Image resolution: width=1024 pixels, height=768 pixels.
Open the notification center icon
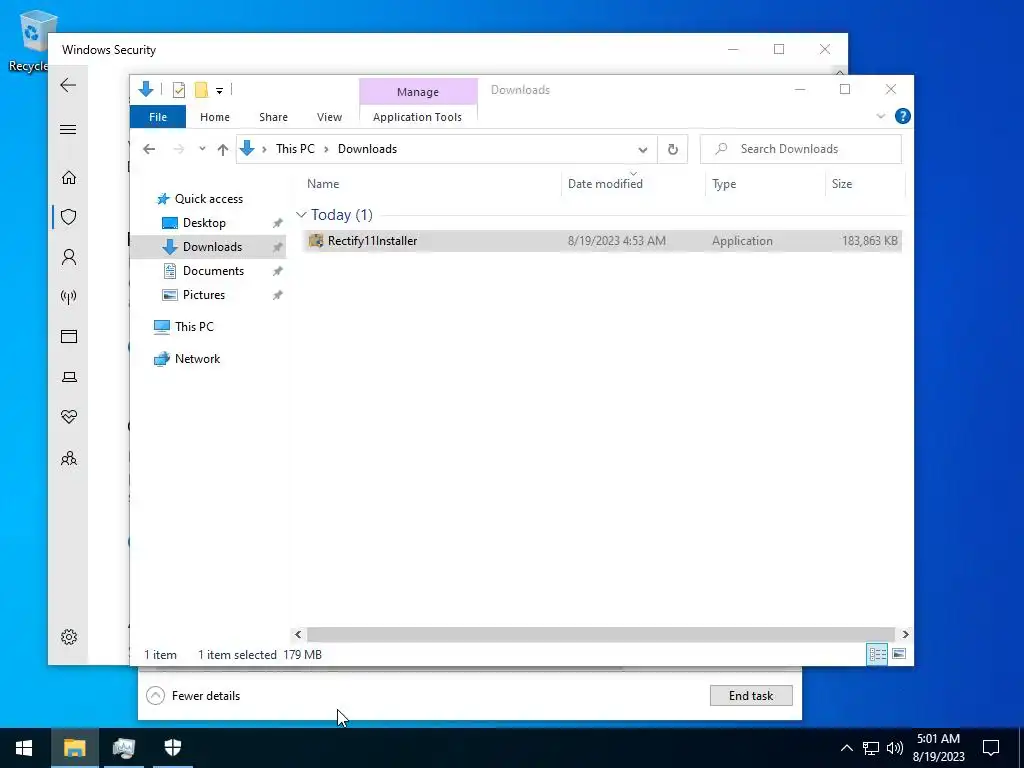click(x=991, y=748)
